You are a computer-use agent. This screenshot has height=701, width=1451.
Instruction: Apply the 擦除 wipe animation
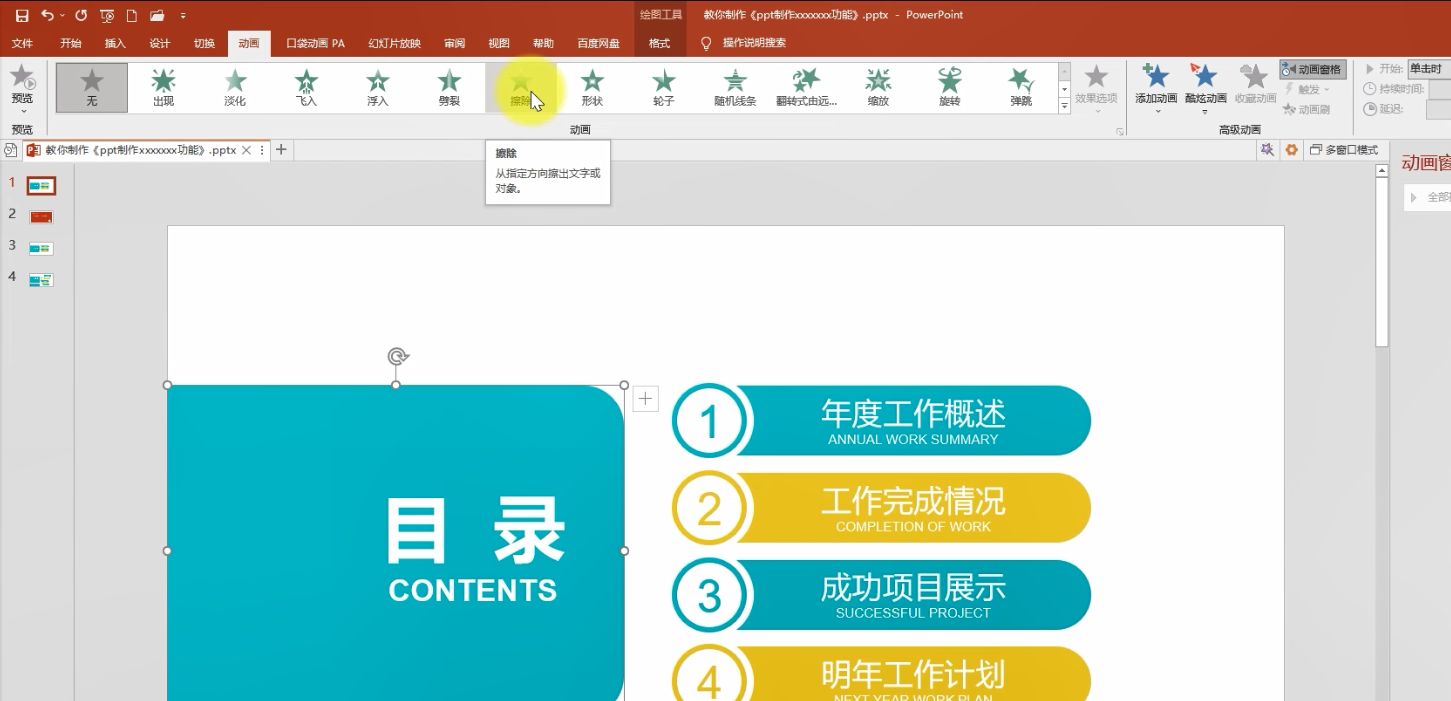521,87
